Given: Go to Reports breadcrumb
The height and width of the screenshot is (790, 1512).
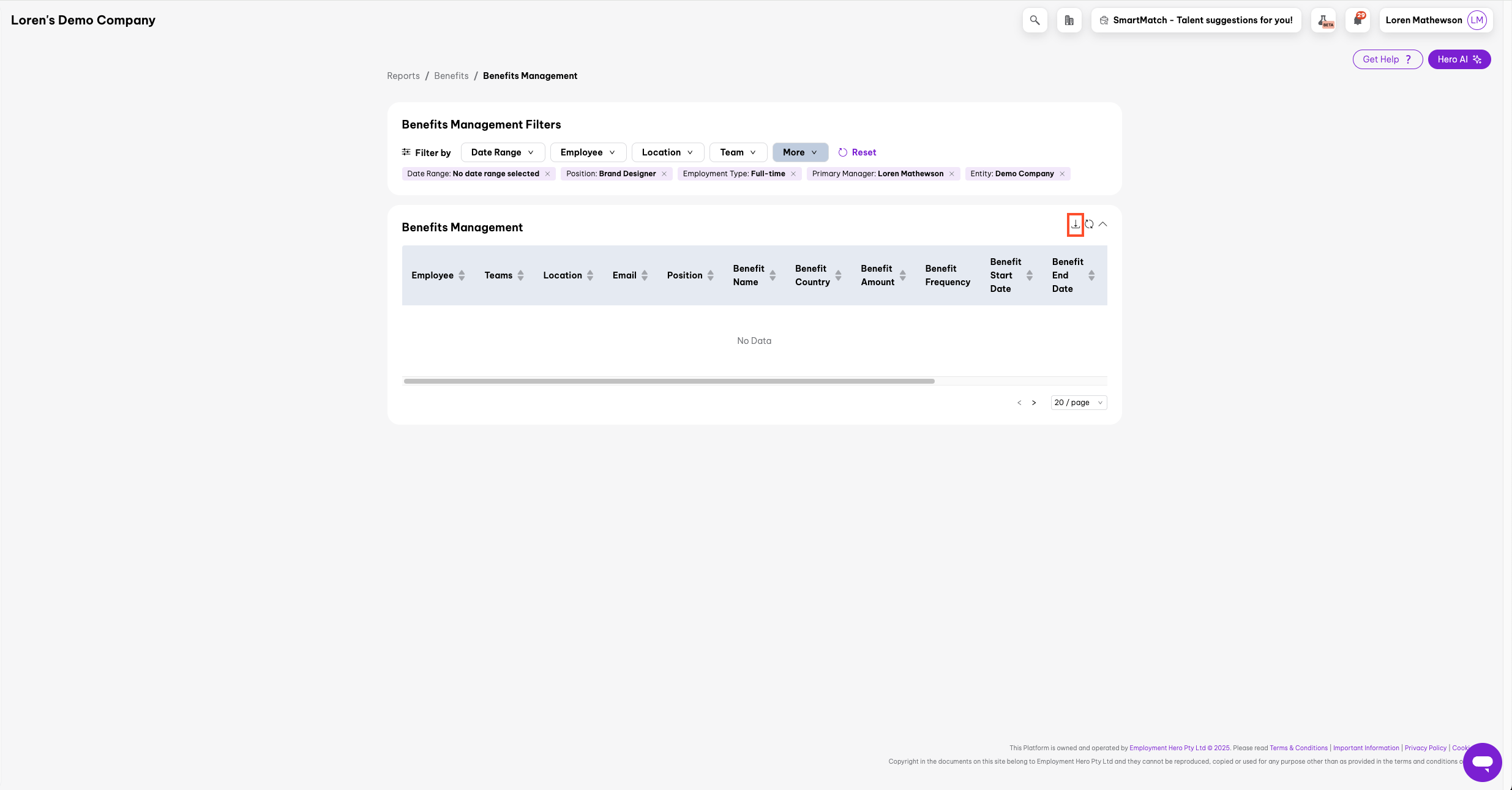Looking at the screenshot, I should tap(403, 76).
